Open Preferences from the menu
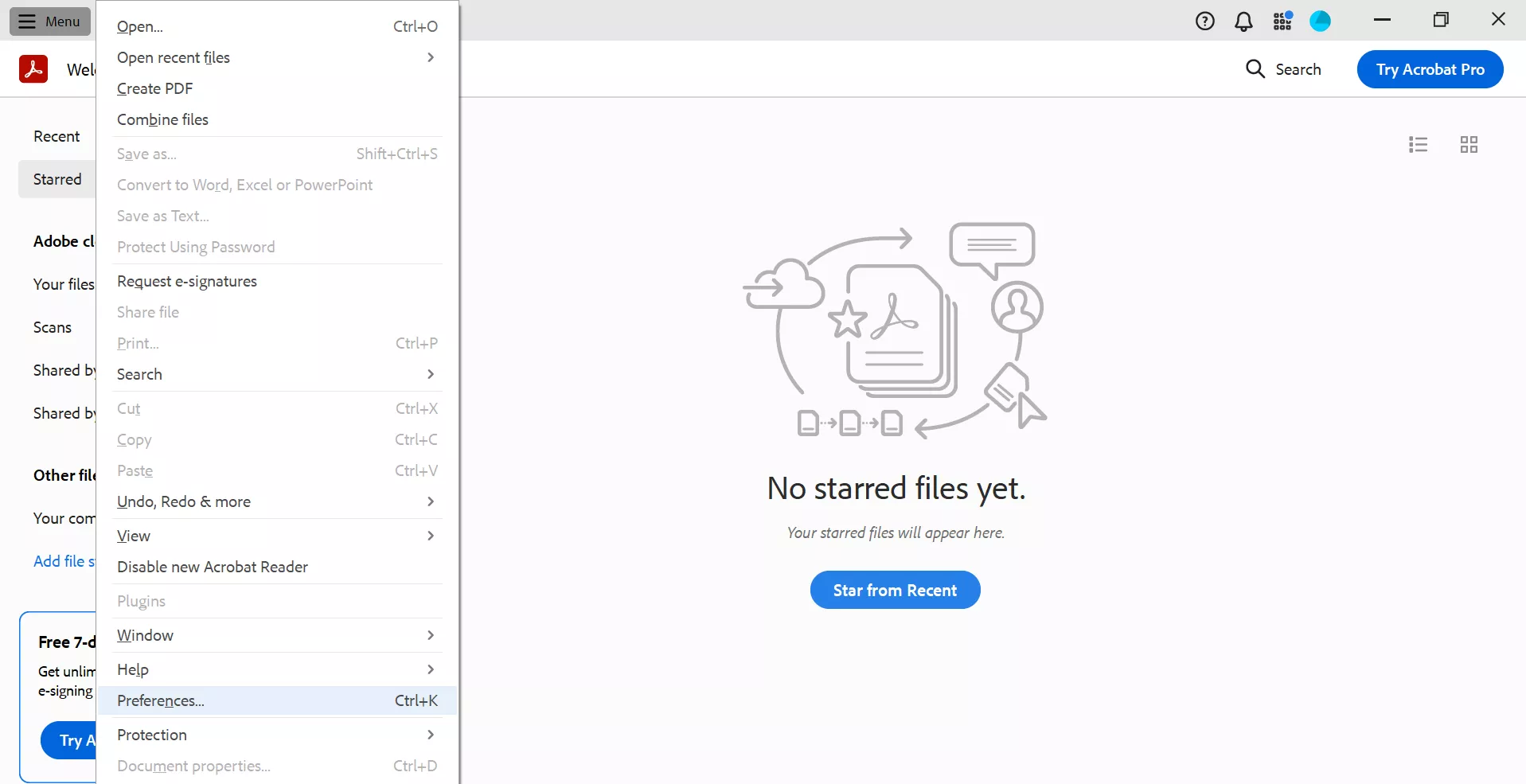This screenshot has width=1526, height=784. click(x=160, y=700)
